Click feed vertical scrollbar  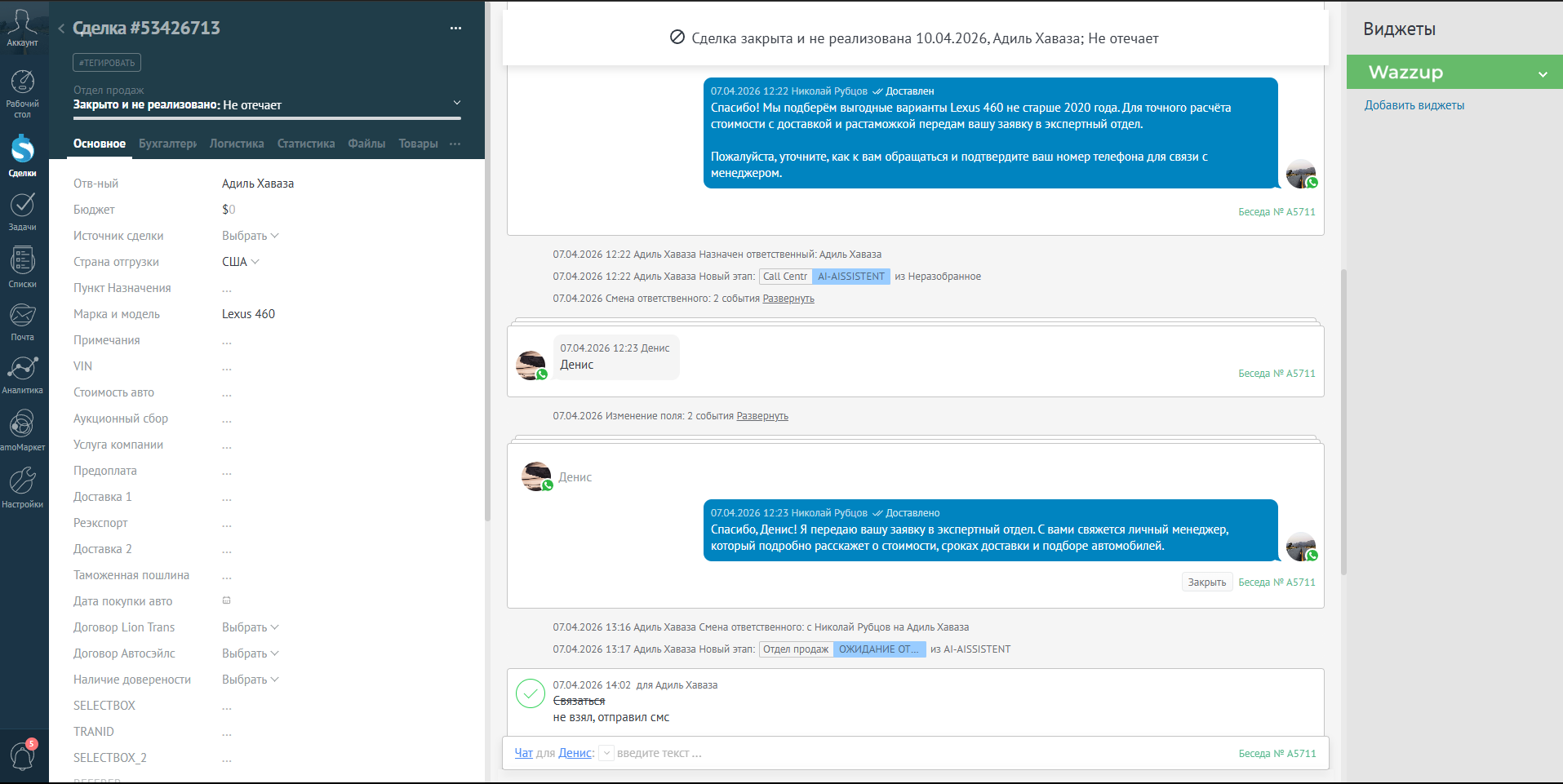click(x=1343, y=422)
